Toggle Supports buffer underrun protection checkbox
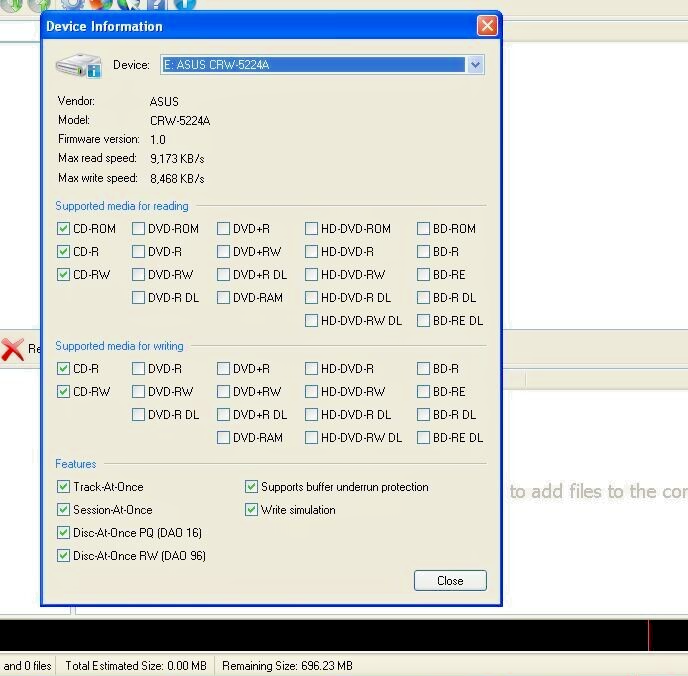688x676 pixels. pyautogui.click(x=251, y=486)
